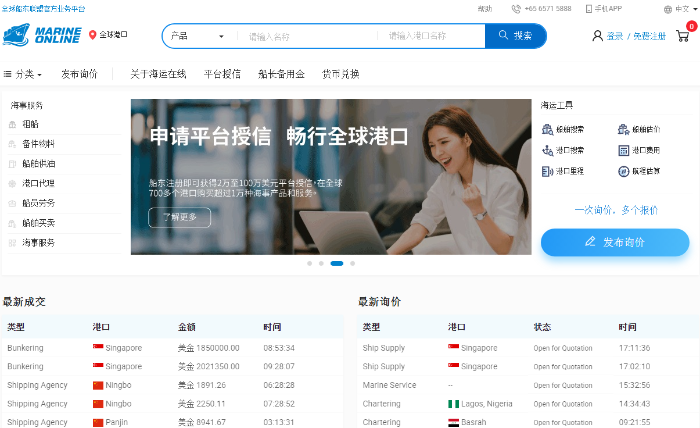Expand the 产品 search type dropdown

pos(197,36)
